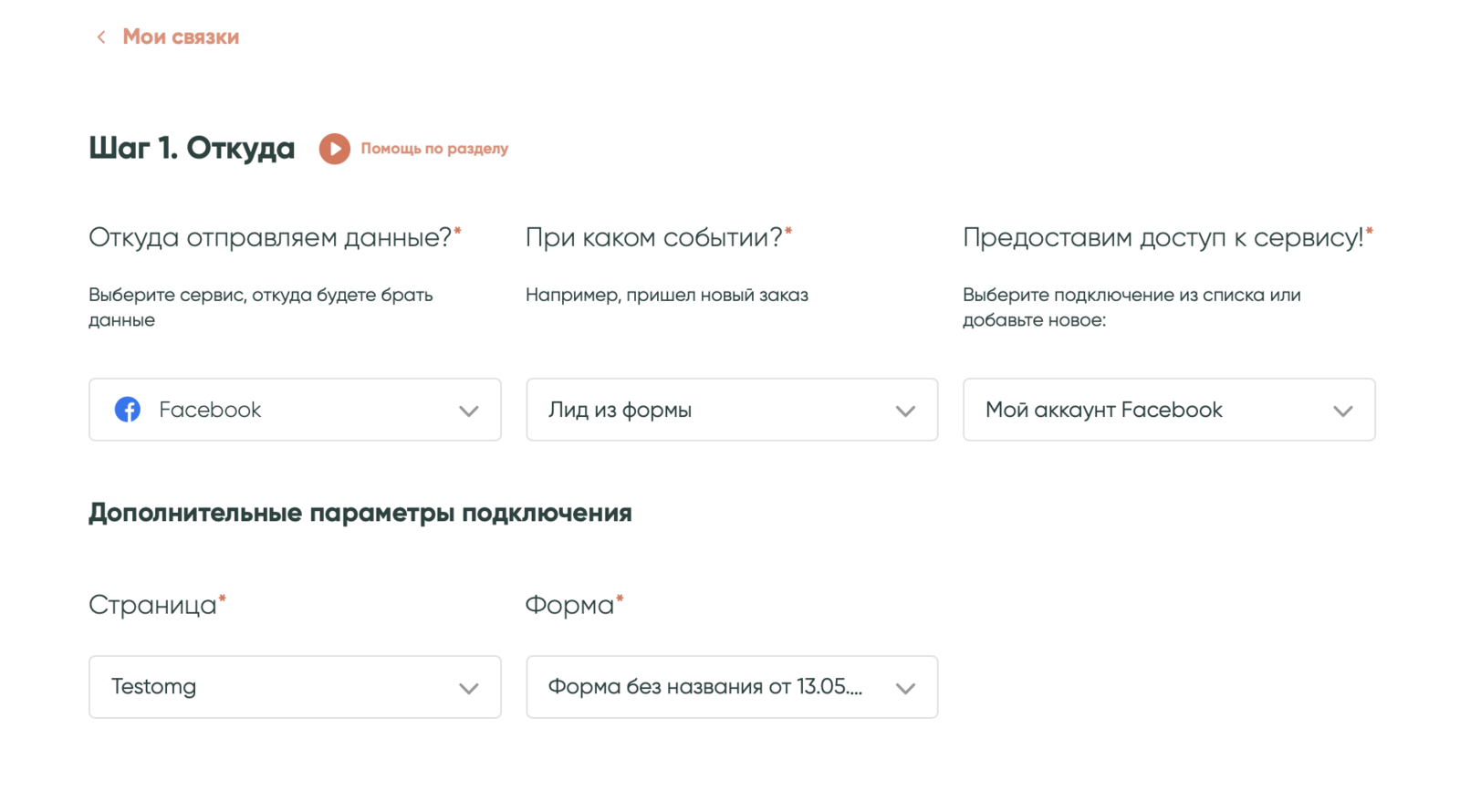Open the Testomg page dropdown
This screenshot has height=812, width=1460.
coord(274,687)
